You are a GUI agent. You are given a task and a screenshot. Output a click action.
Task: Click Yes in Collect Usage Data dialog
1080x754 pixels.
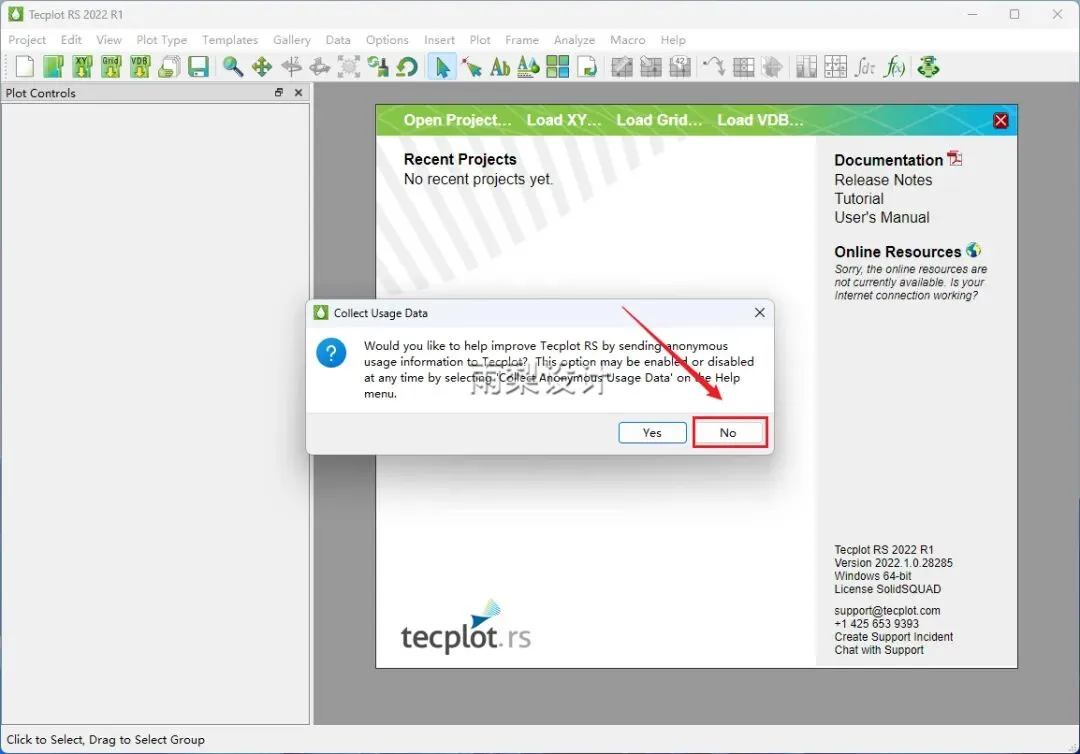click(x=652, y=432)
